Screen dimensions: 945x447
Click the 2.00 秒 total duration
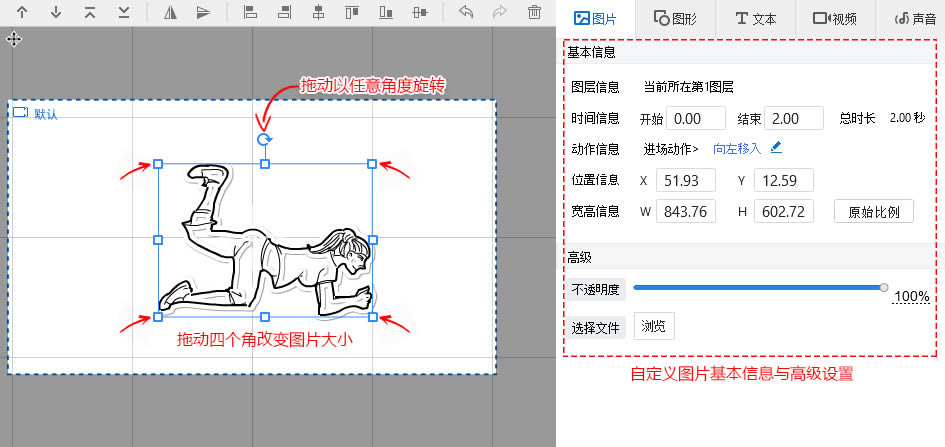click(907, 118)
